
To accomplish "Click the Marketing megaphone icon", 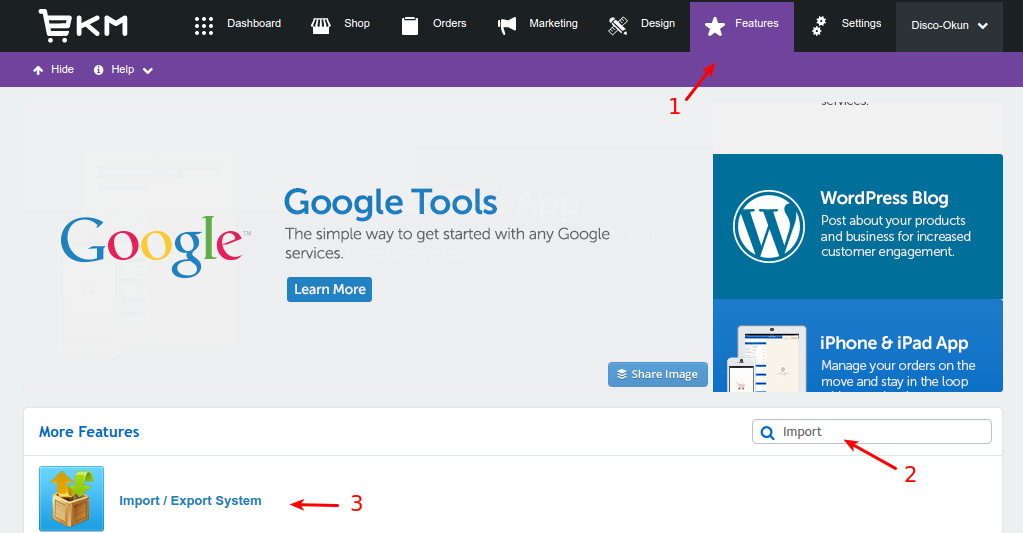I will [507, 26].
